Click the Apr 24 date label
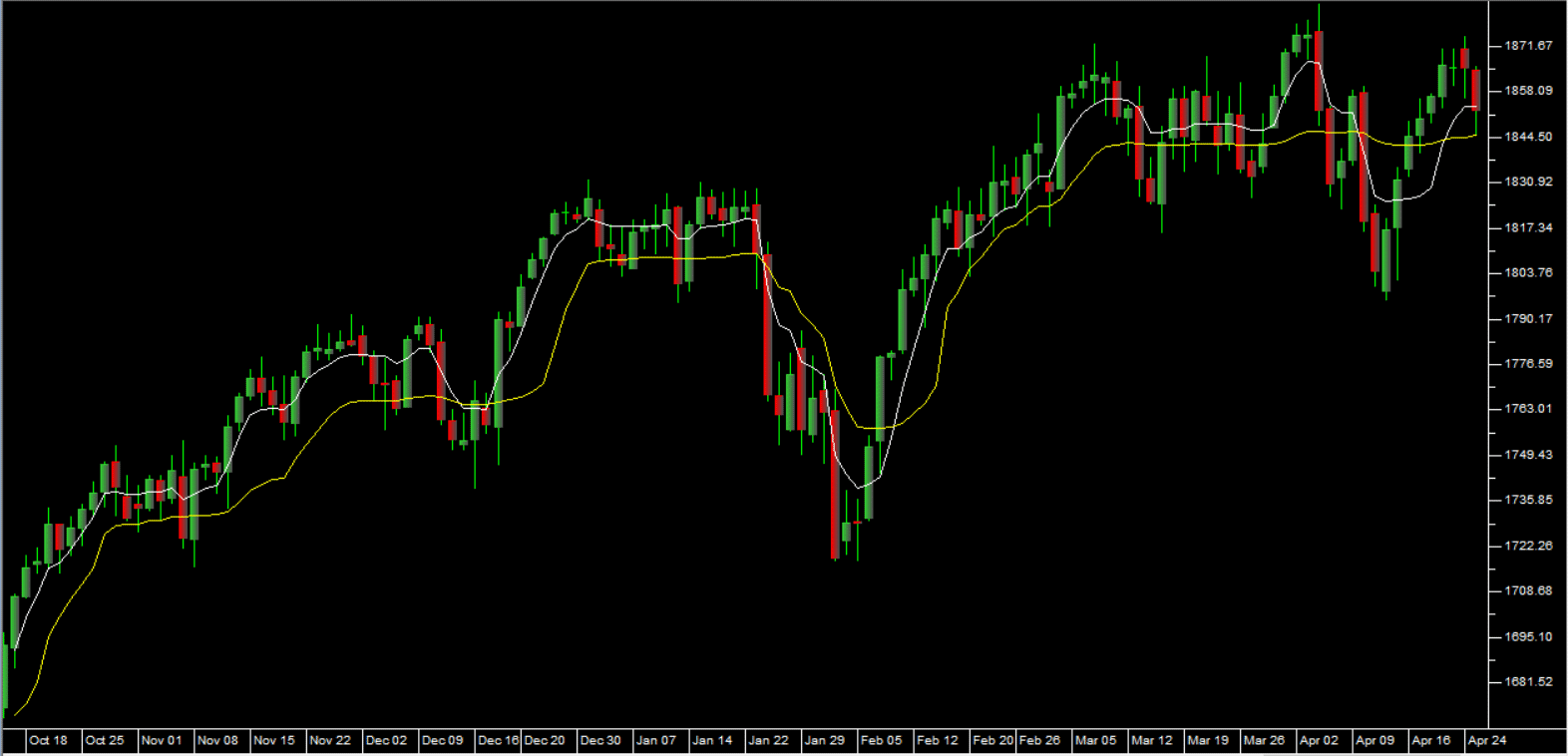Viewport: 1568px width, 756px height. point(1487,740)
